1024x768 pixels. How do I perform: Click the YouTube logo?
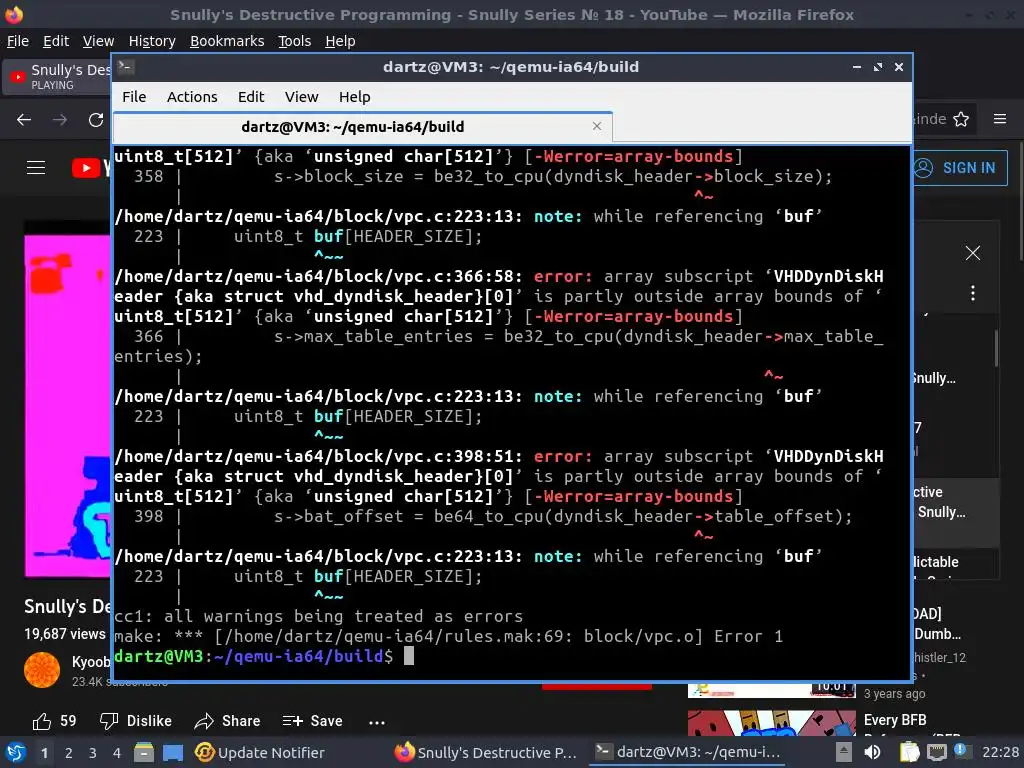pos(91,168)
